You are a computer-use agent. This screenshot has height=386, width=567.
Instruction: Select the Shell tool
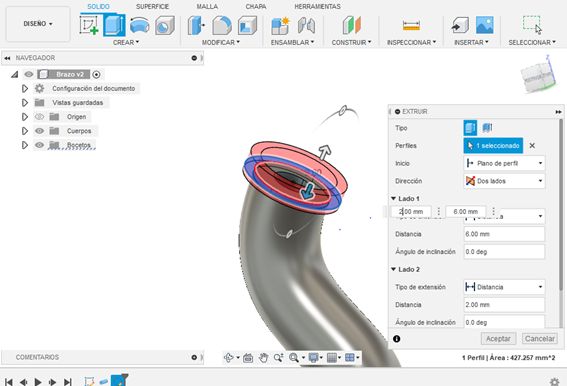pos(247,25)
